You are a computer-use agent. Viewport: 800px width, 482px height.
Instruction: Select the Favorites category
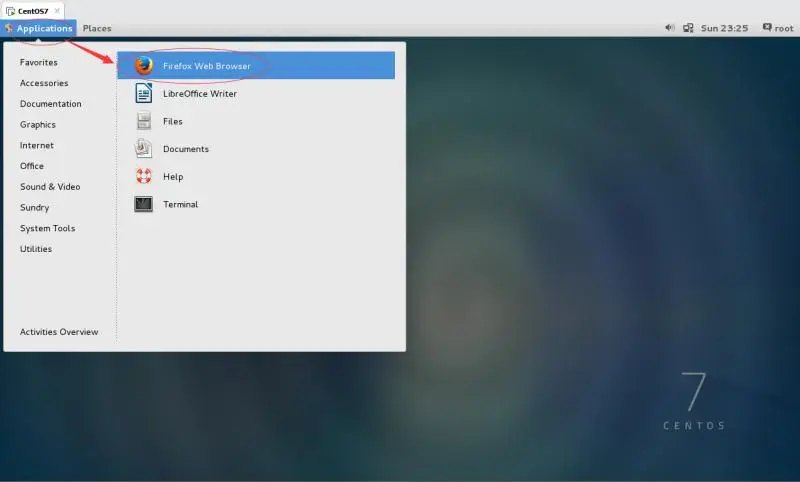(x=39, y=62)
